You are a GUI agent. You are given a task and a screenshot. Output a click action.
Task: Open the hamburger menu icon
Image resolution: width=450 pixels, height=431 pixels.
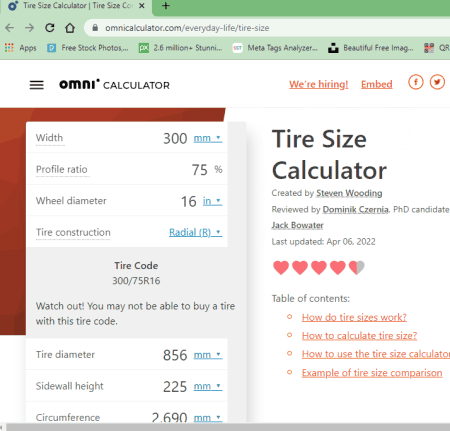[37, 85]
